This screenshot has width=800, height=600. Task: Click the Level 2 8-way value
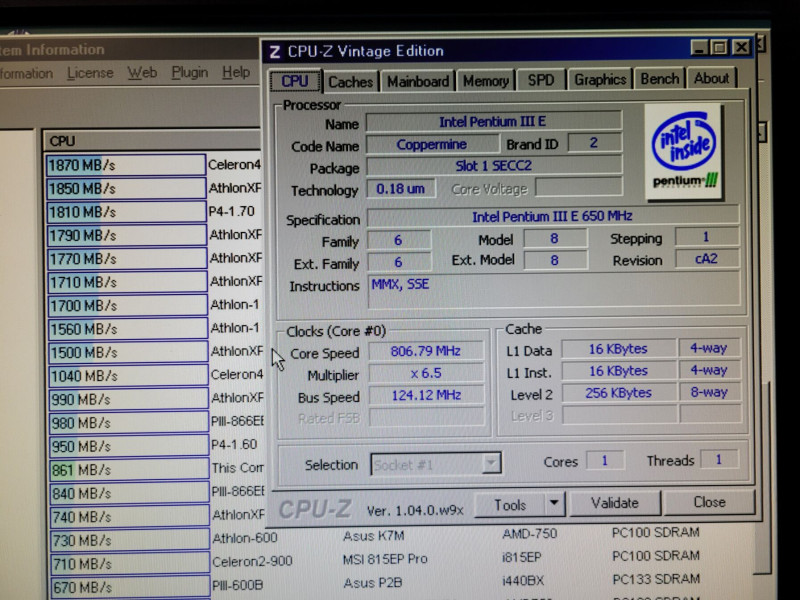point(709,392)
